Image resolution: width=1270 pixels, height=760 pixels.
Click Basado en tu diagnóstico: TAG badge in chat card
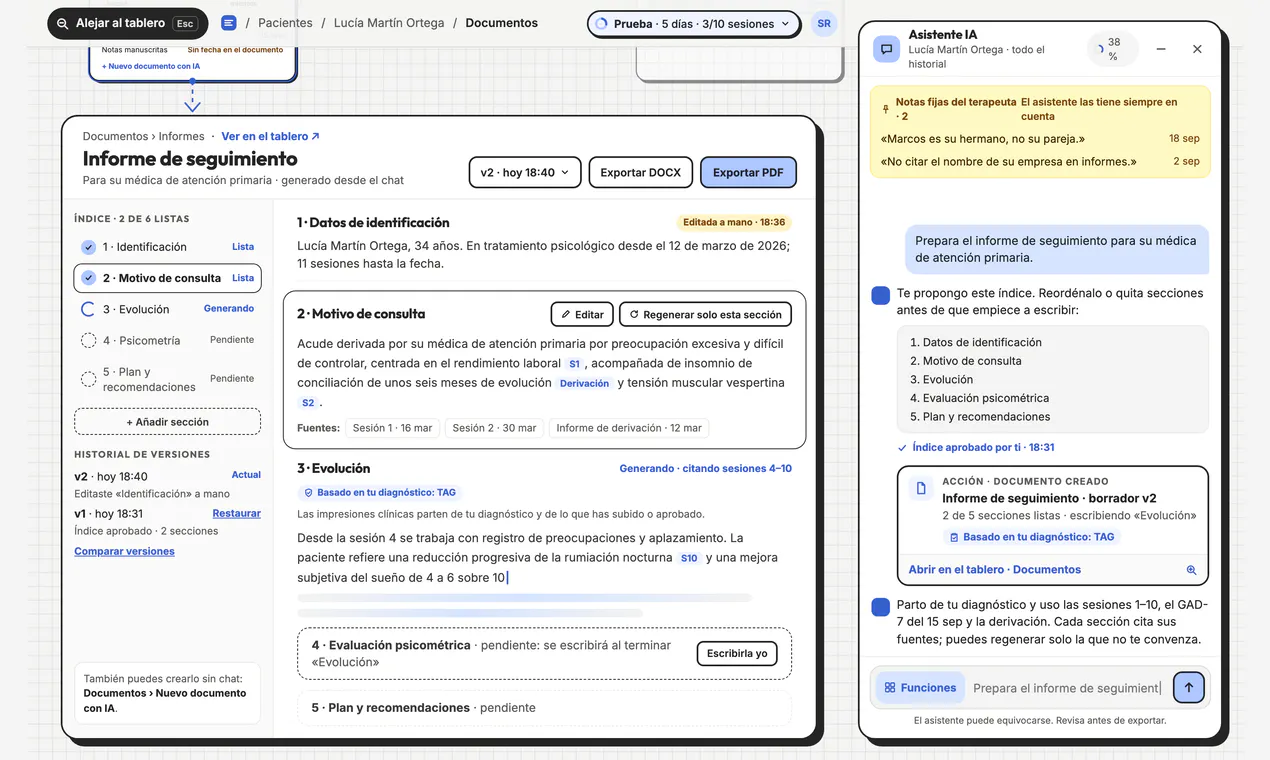[x=1031, y=537]
